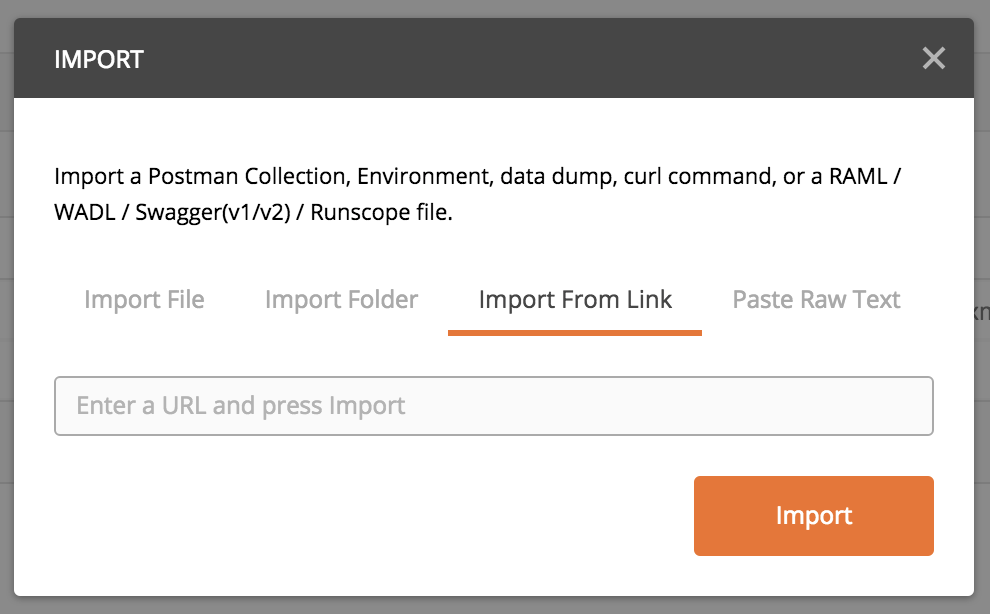
Task: Click the URL input field
Action: pyautogui.click(x=493, y=406)
